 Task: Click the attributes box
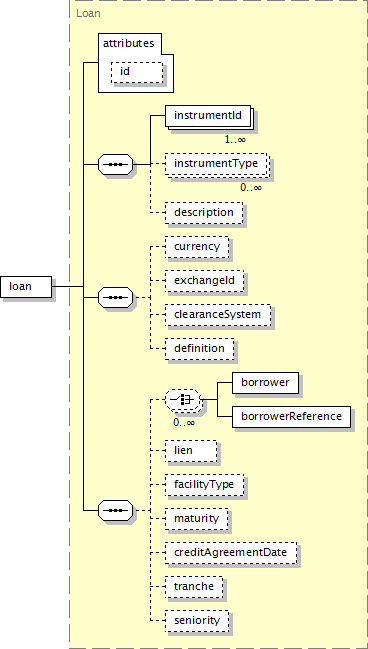[135, 62]
